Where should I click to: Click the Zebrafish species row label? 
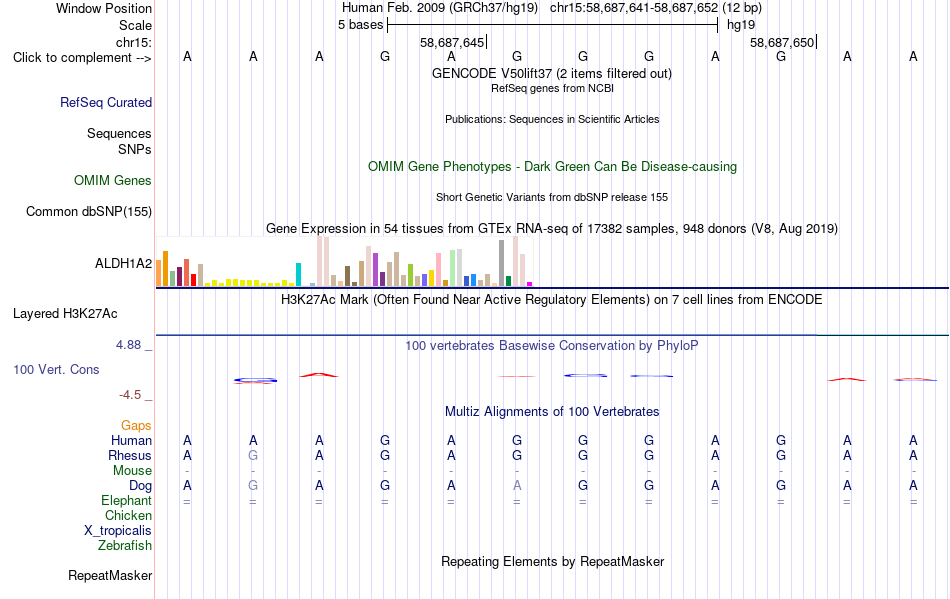125,546
